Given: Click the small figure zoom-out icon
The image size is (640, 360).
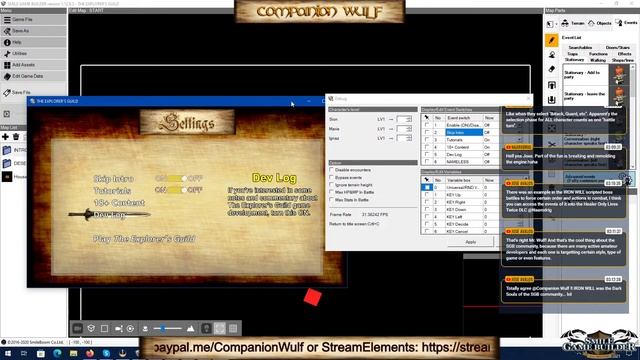Looking at the screenshot, I should pos(145,328).
